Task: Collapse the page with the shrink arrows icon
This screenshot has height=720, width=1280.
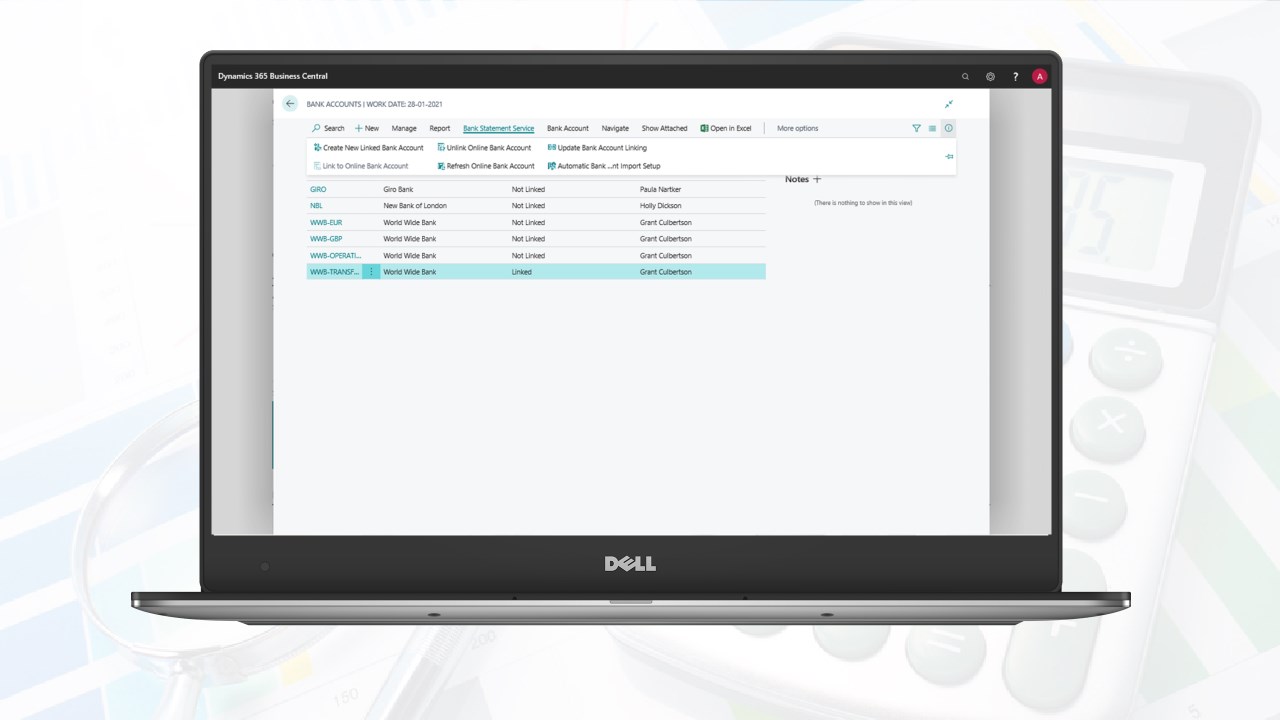Action: [949, 104]
